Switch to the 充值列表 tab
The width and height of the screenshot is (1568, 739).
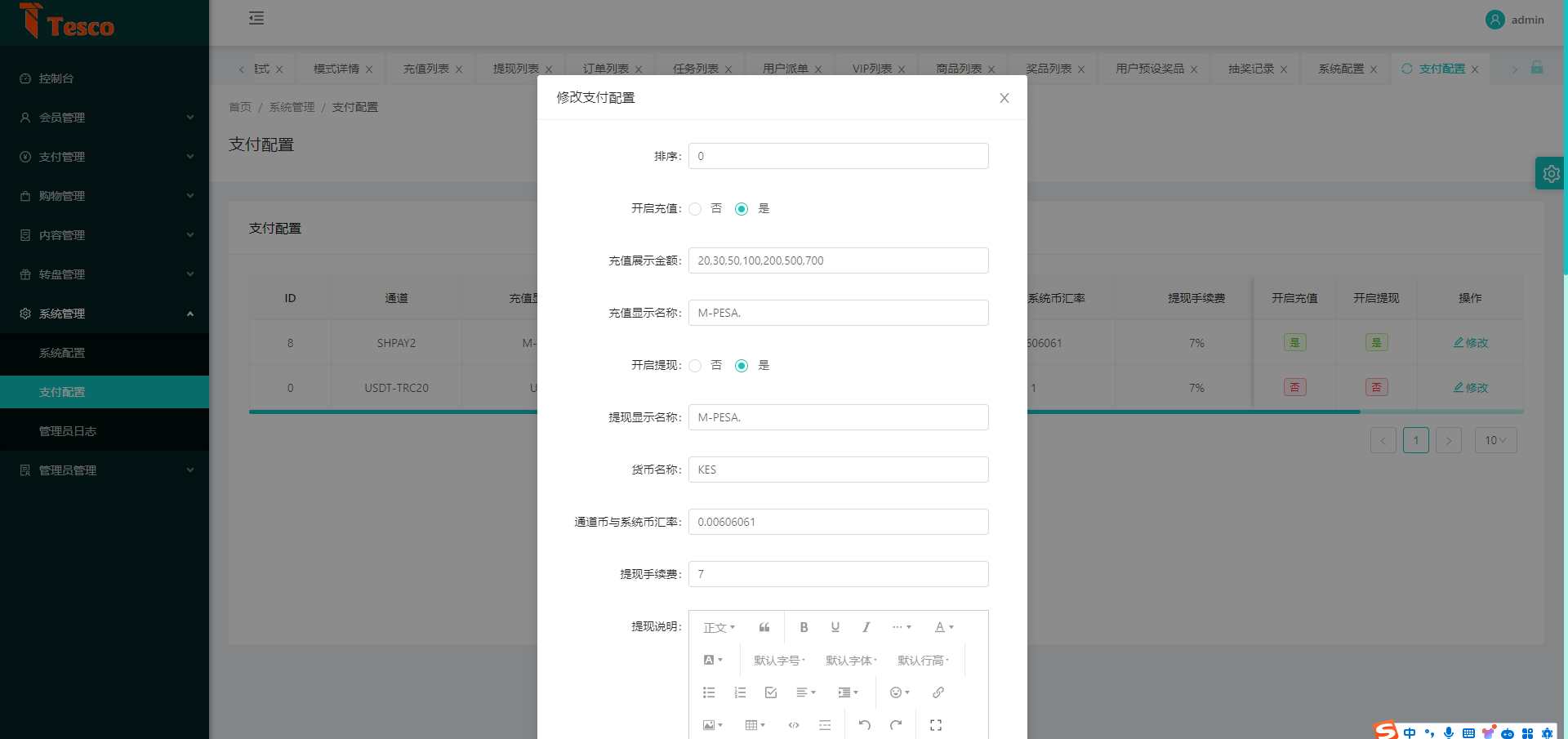click(x=426, y=69)
